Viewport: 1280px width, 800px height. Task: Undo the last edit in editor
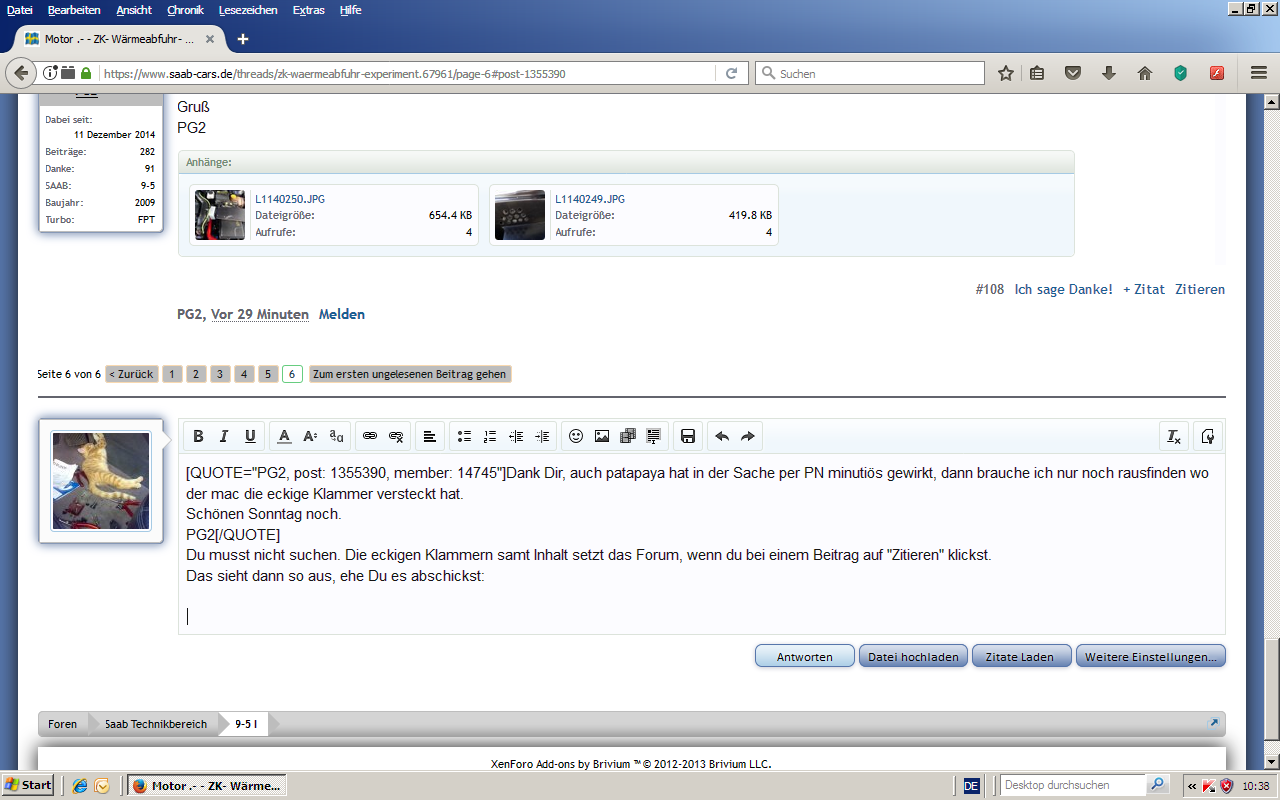point(722,436)
